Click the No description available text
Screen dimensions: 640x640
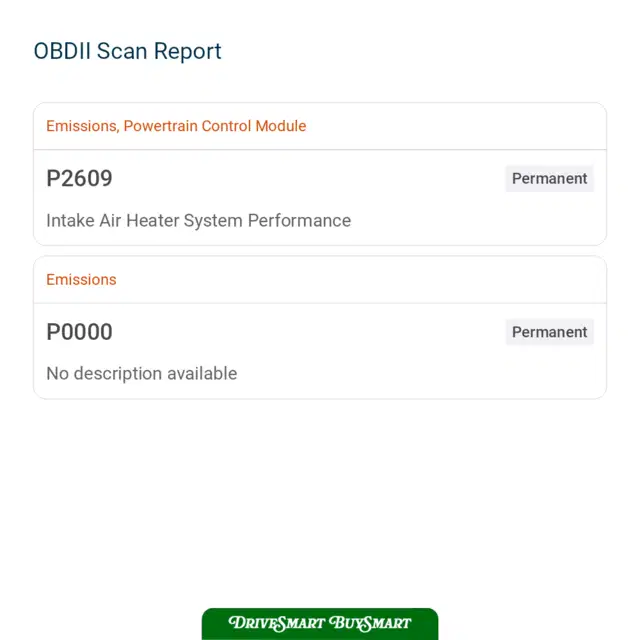[142, 373]
